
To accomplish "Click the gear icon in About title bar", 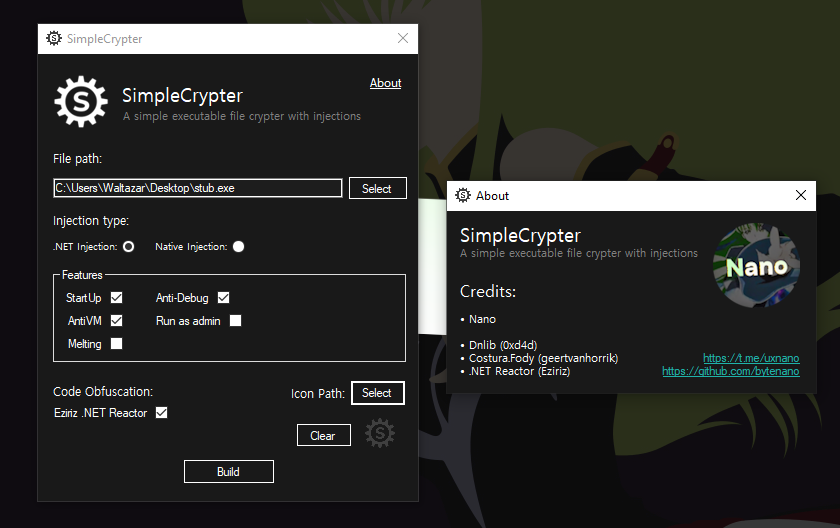I will [463, 195].
